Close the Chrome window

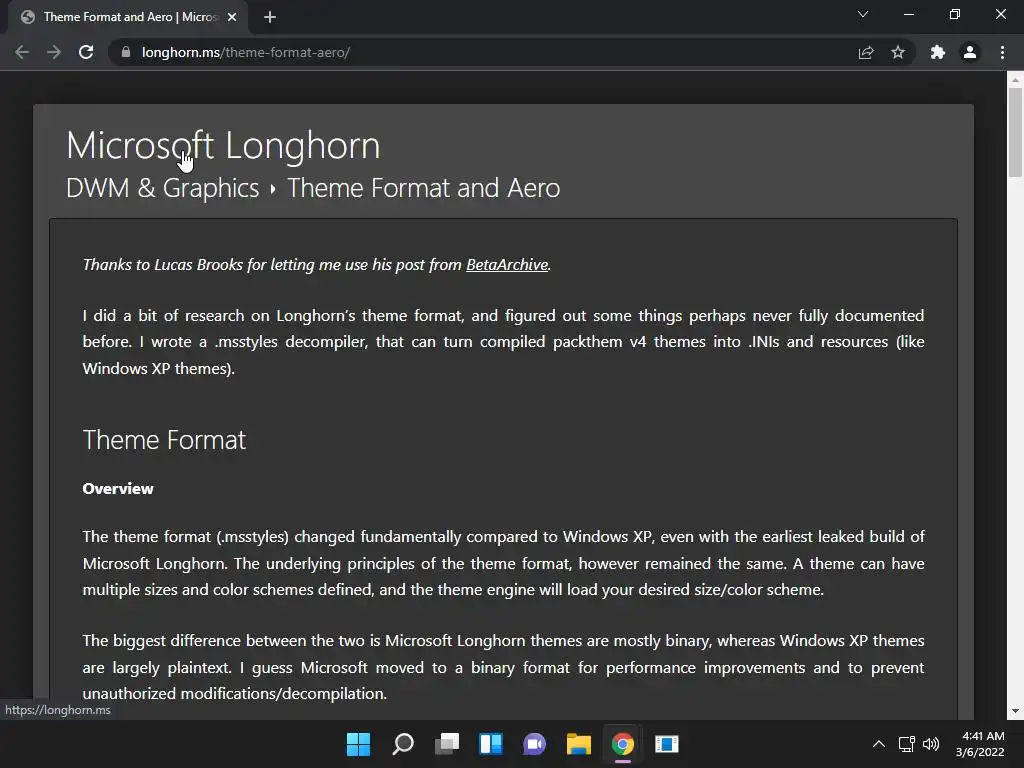coord(1000,14)
